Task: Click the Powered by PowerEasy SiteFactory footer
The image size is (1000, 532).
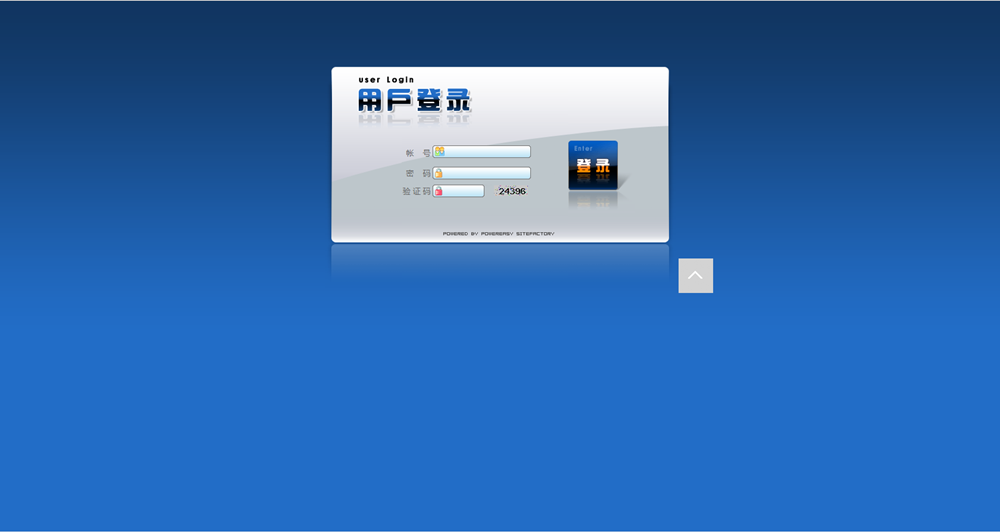Action: click(498, 234)
